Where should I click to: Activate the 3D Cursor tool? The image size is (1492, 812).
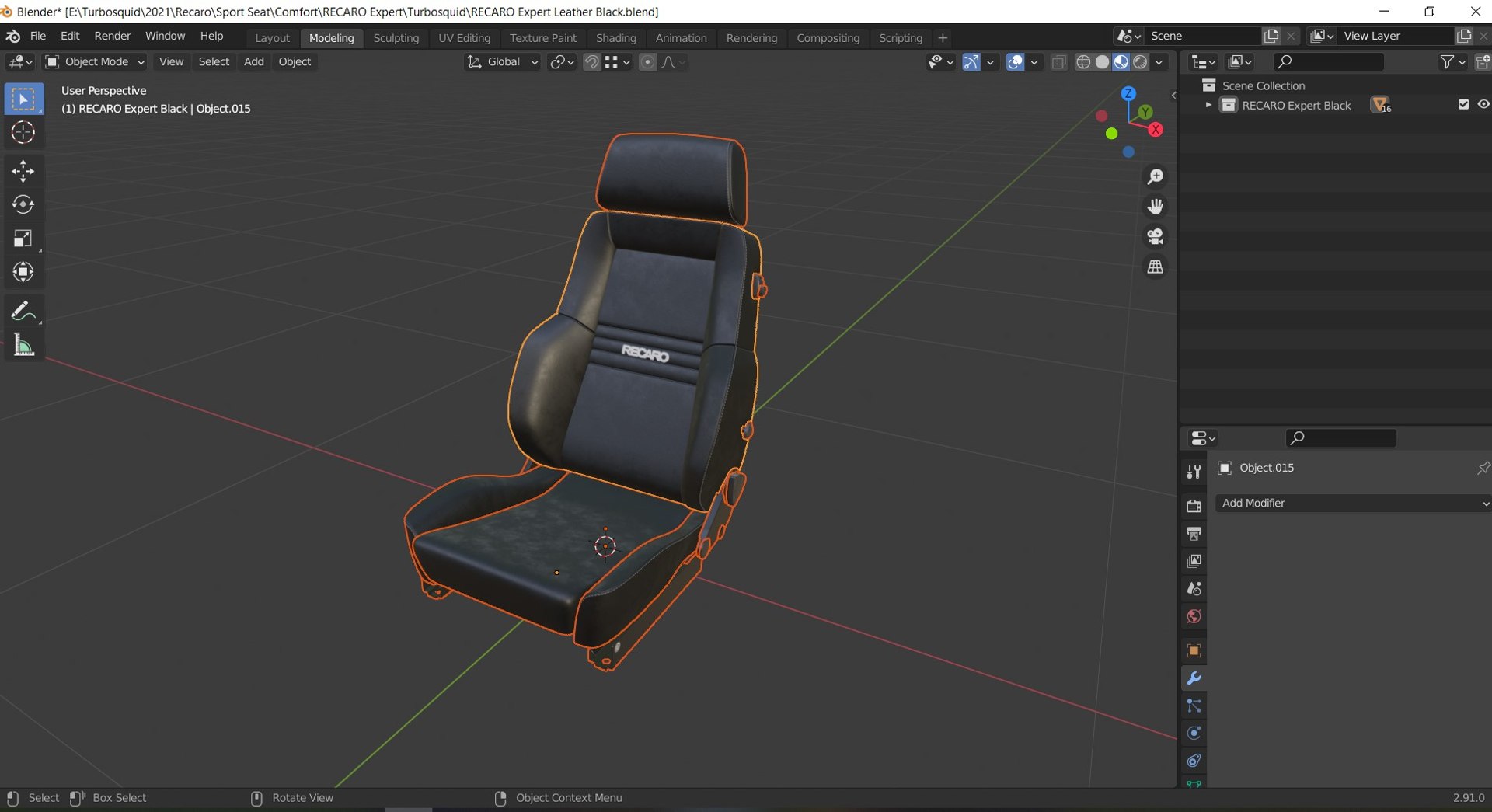tap(23, 133)
